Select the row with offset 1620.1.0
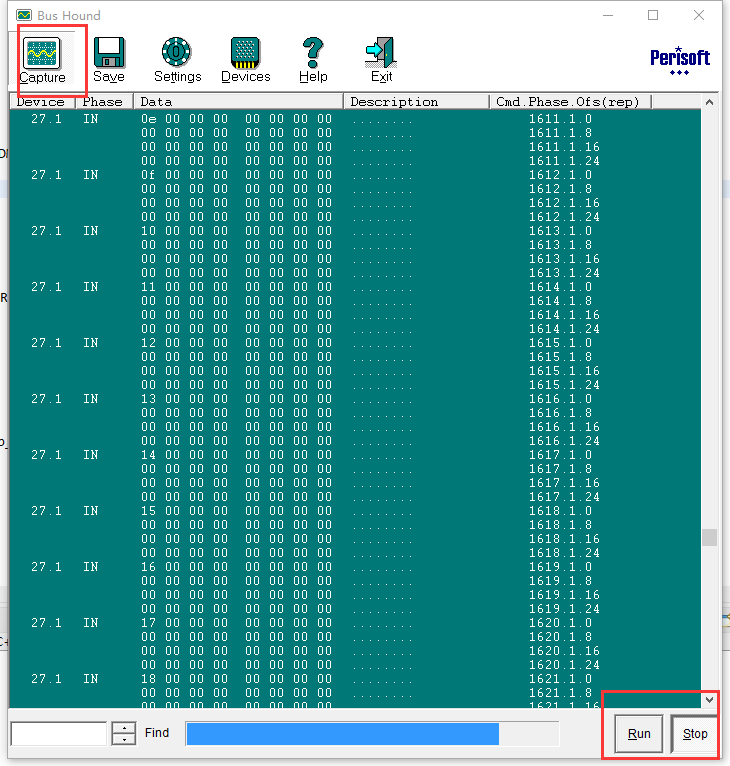Image resolution: width=730 pixels, height=766 pixels. click(x=355, y=623)
